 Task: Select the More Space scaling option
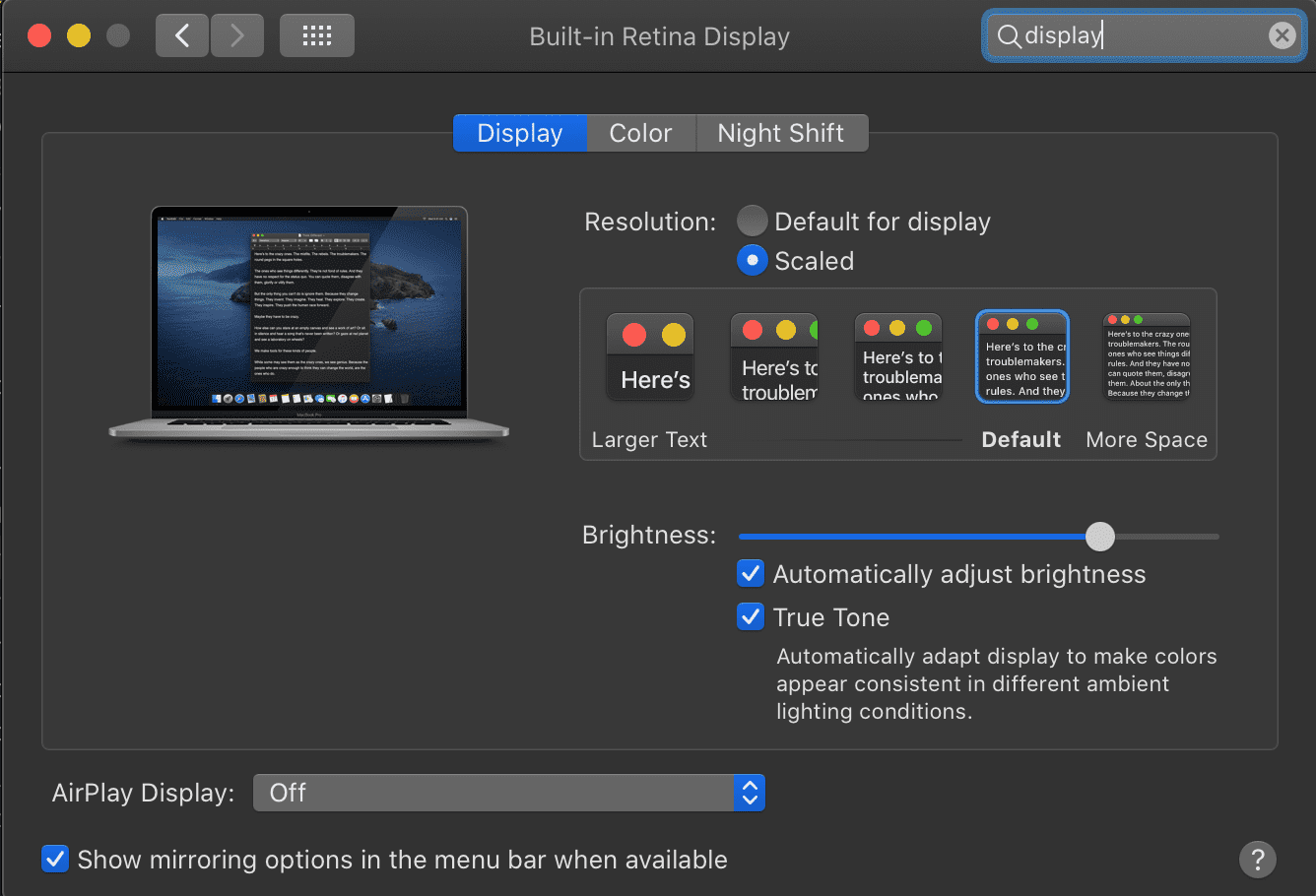pyautogui.click(x=1146, y=355)
